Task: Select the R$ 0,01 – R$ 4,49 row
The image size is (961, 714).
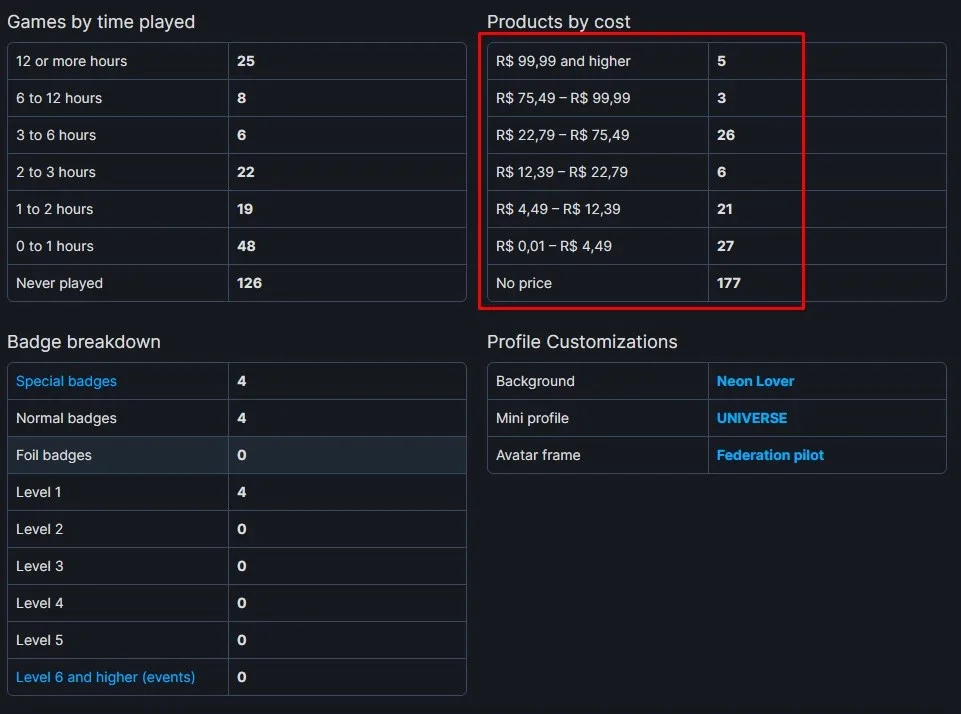Action: point(716,246)
